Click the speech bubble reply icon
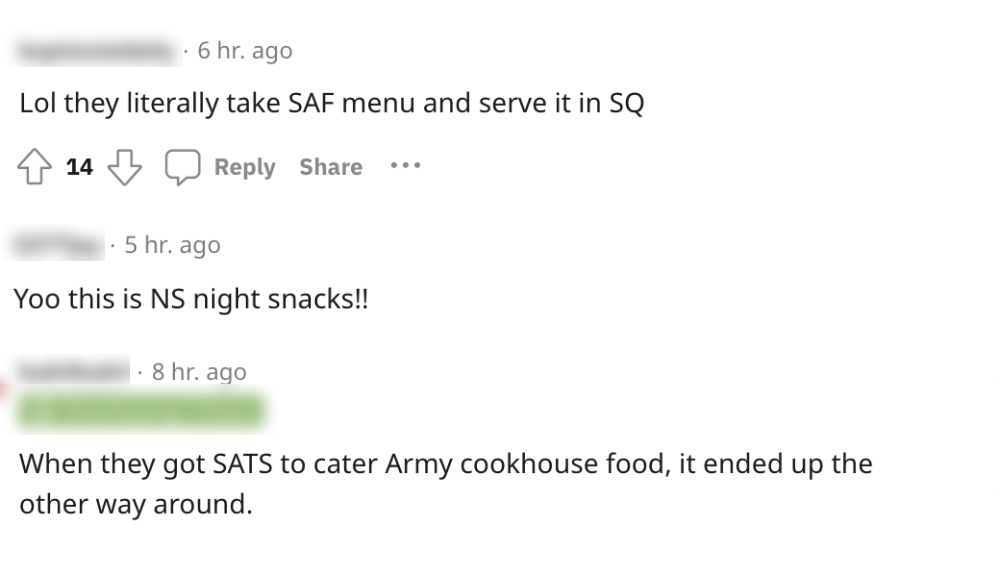The width and height of the screenshot is (1000, 566). pyautogui.click(x=182, y=167)
